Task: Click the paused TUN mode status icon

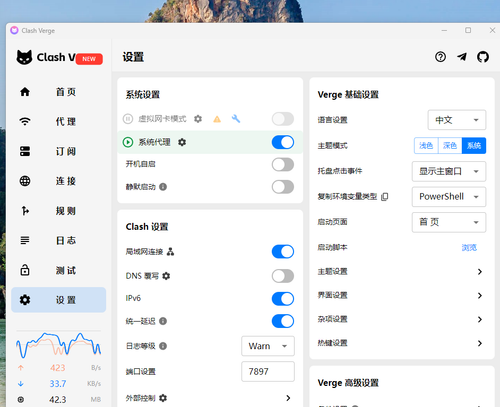Action: 128,119
